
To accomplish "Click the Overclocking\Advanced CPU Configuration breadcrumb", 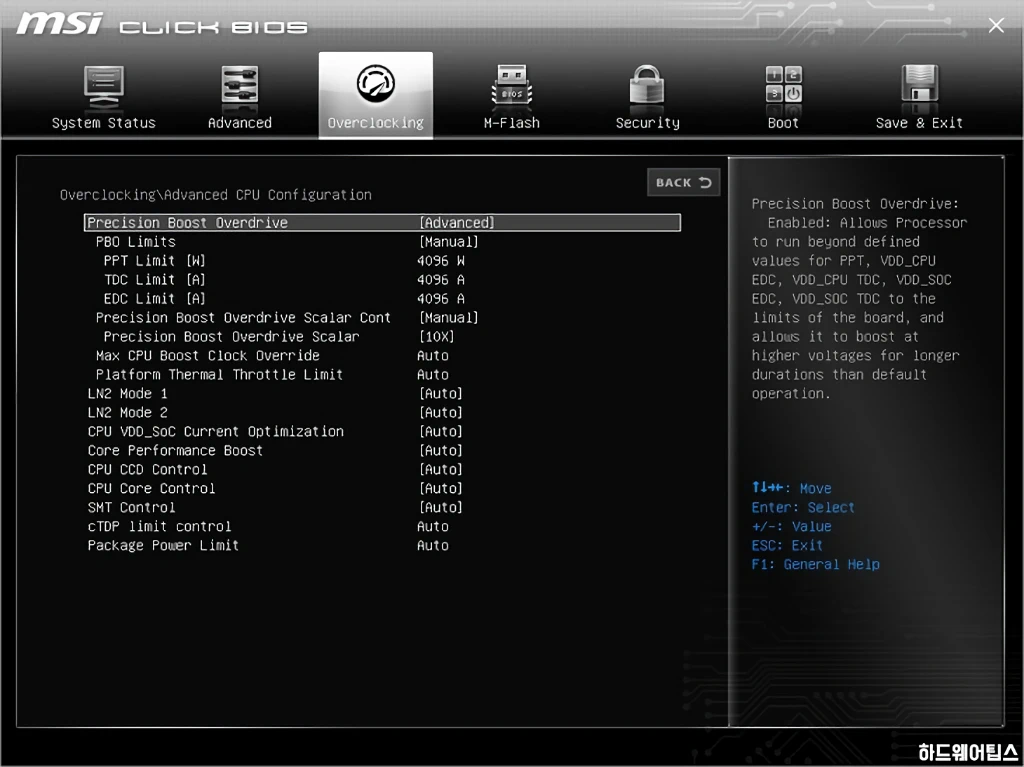I will 216,195.
